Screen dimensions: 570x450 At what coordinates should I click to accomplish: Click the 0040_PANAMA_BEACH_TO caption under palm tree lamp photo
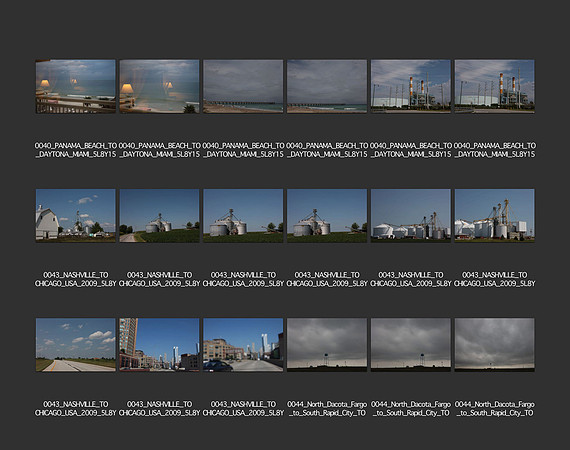tap(159, 150)
